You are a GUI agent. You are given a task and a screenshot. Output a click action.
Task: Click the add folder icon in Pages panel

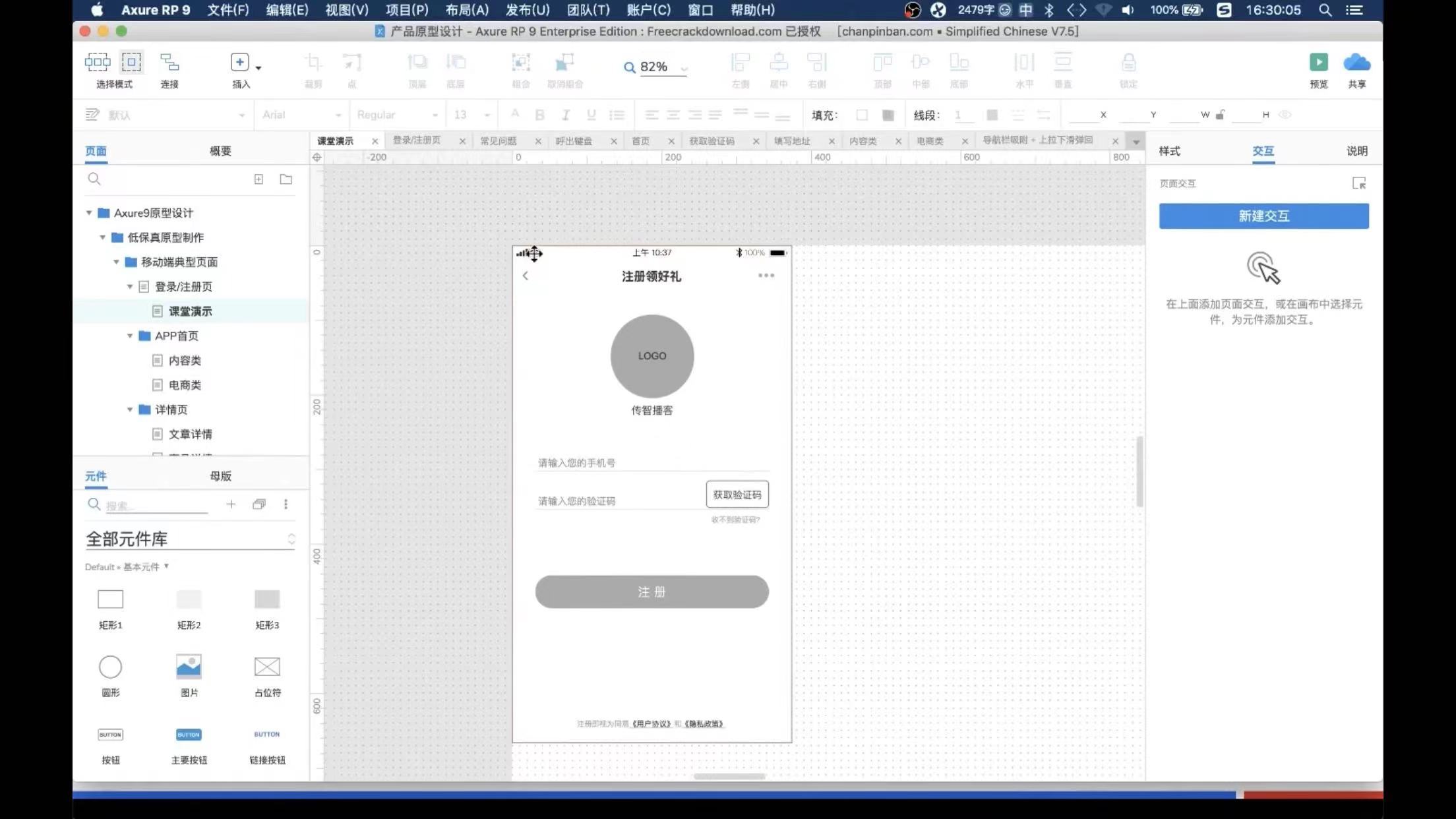coord(286,179)
